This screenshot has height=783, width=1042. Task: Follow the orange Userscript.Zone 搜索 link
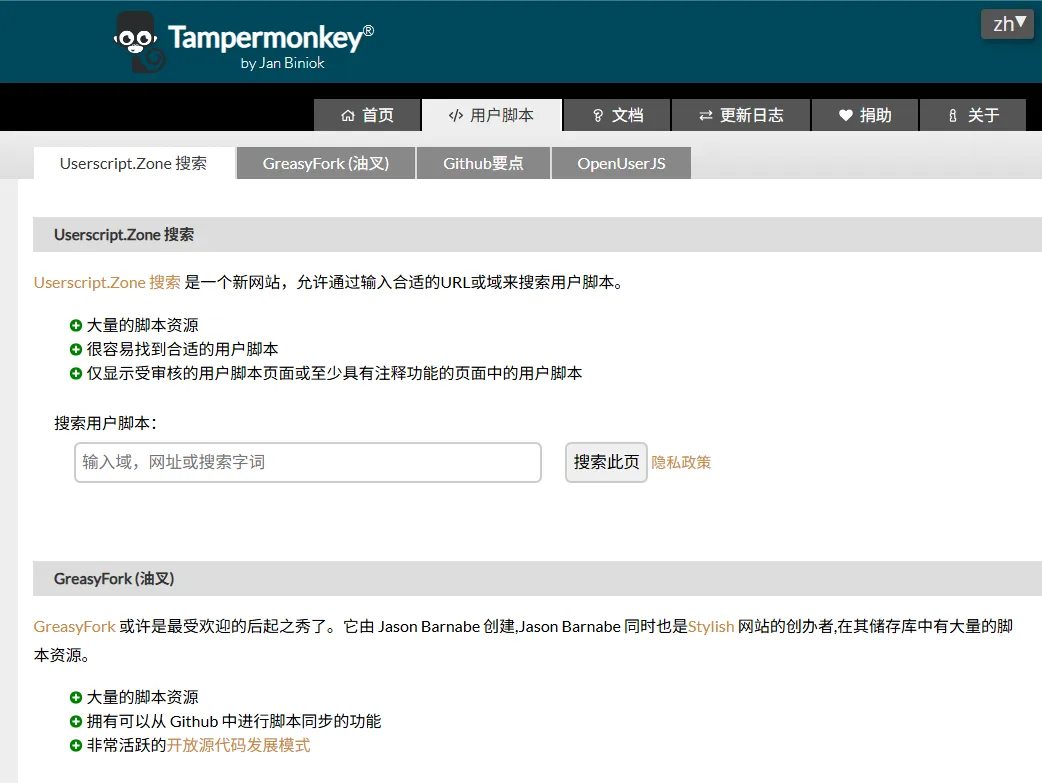[107, 282]
